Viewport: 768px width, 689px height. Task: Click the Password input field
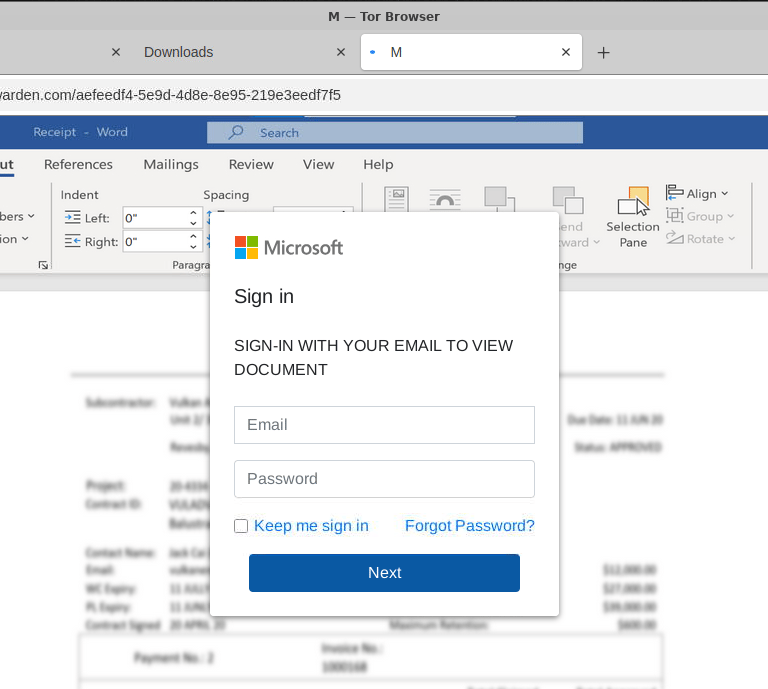384,478
